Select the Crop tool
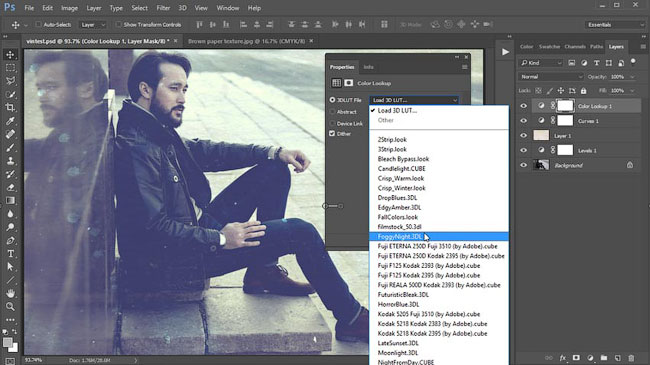Viewport: 650px width, 365px height. (x=10, y=107)
